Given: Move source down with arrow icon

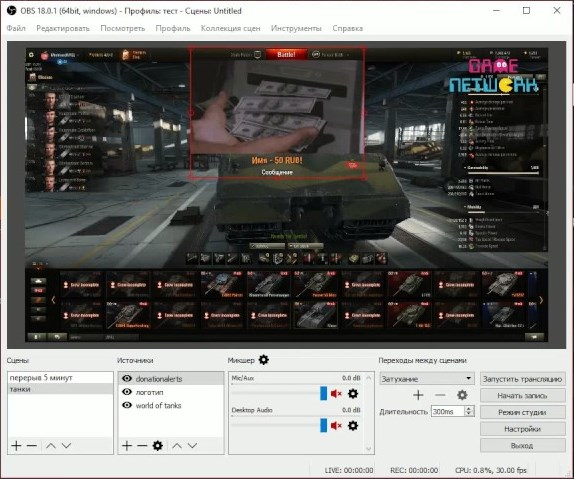Looking at the screenshot, I should pyautogui.click(x=193, y=446).
